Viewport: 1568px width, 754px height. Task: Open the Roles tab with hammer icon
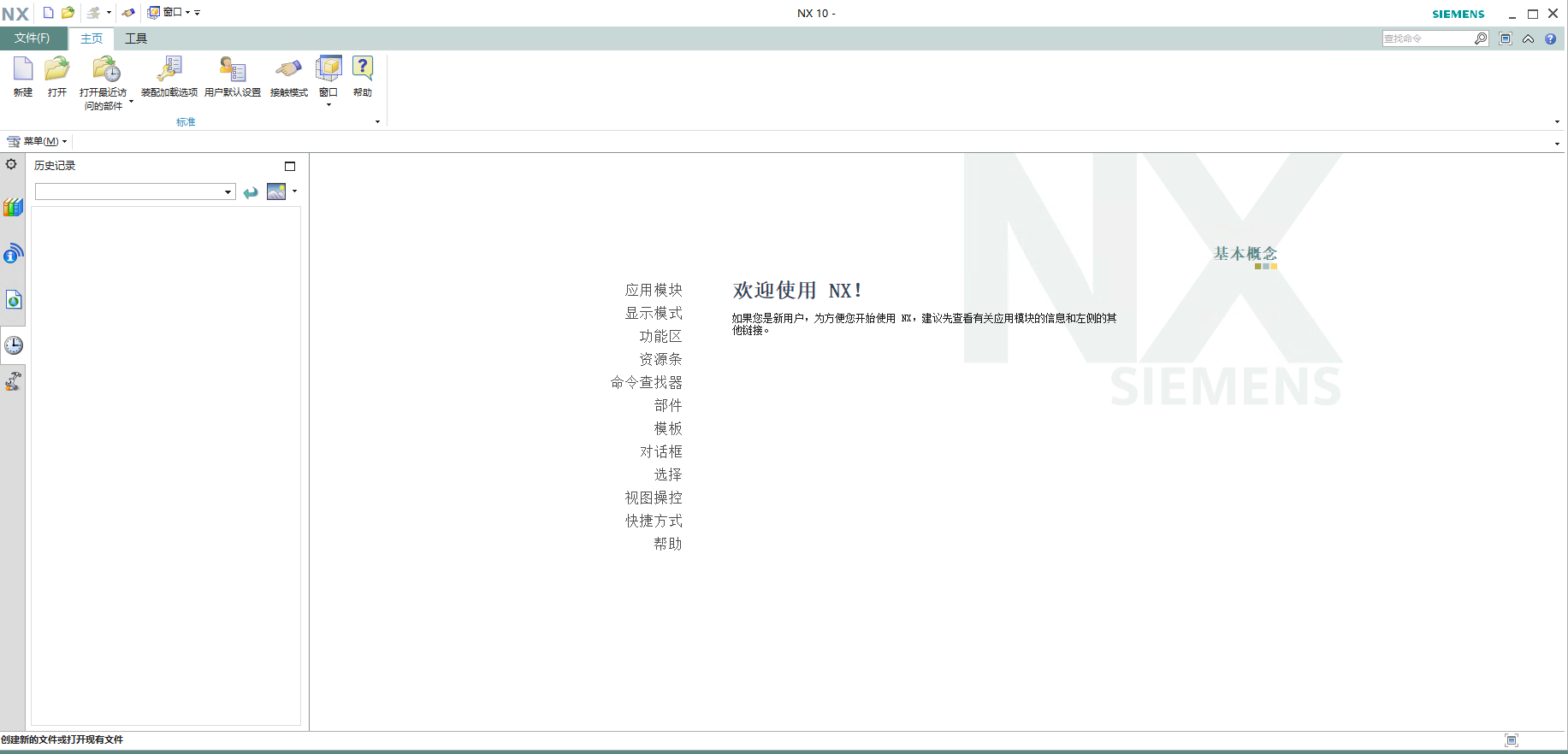coord(13,381)
